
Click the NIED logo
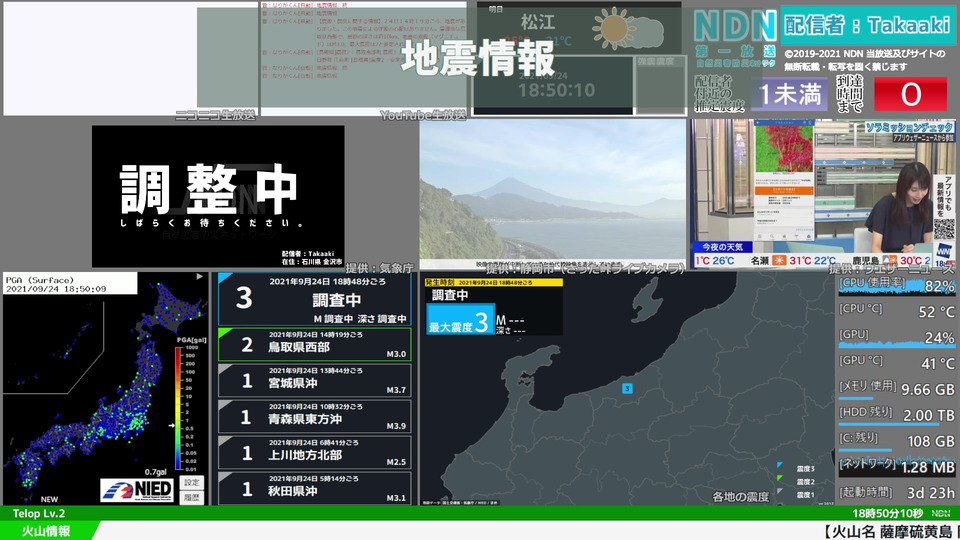[138, 490]
